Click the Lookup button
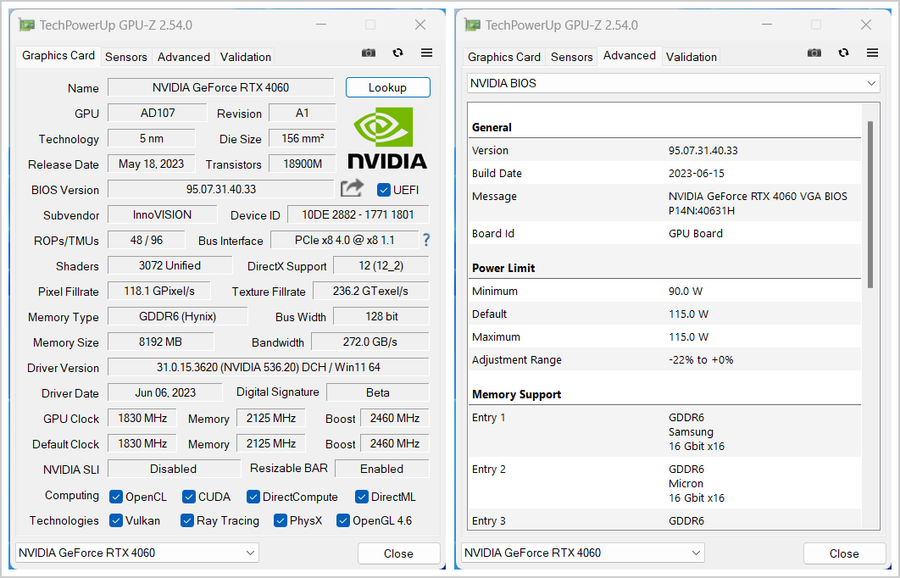This screenshot has height=578, width=900. pos(388,87)
